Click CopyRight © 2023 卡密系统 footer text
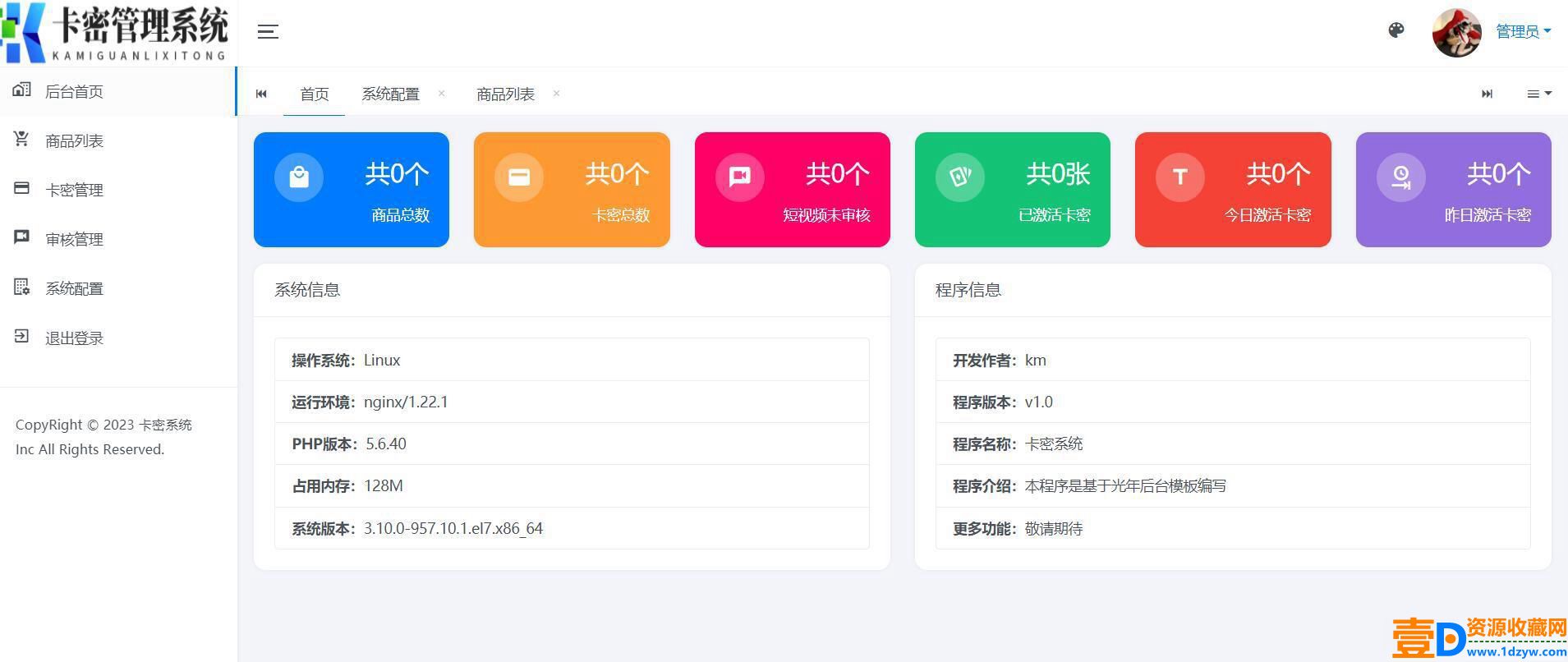The image size is (1568, 662). point(103,425)
